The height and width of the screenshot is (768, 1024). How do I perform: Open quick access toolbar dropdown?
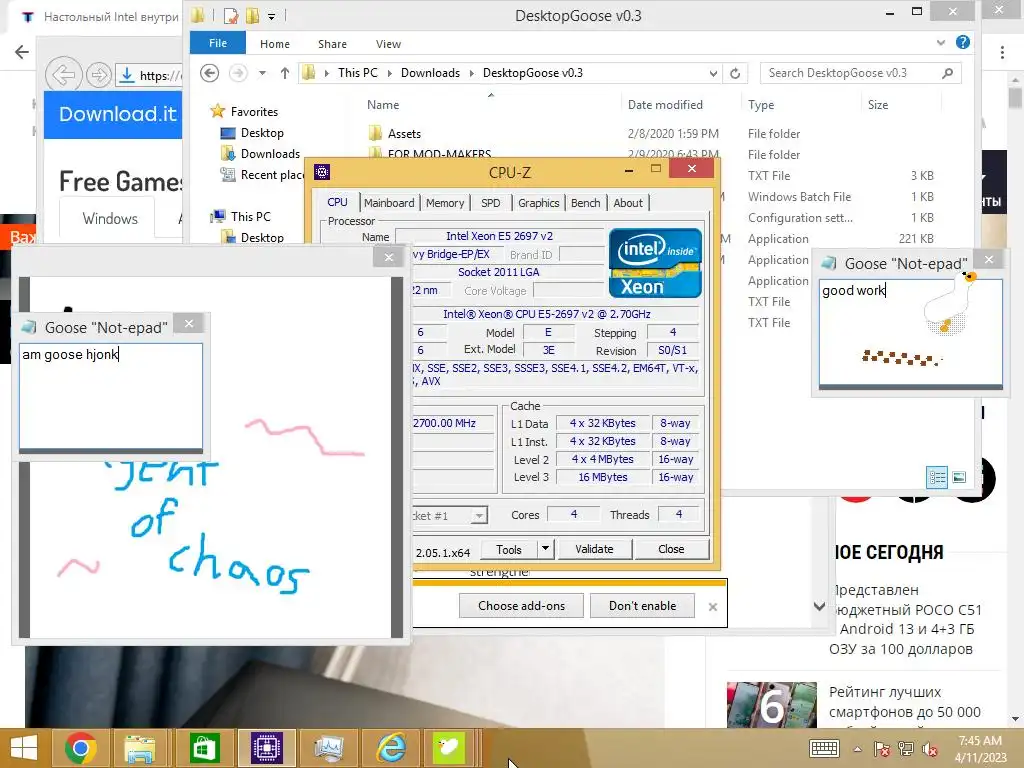[x=272, y=16]
